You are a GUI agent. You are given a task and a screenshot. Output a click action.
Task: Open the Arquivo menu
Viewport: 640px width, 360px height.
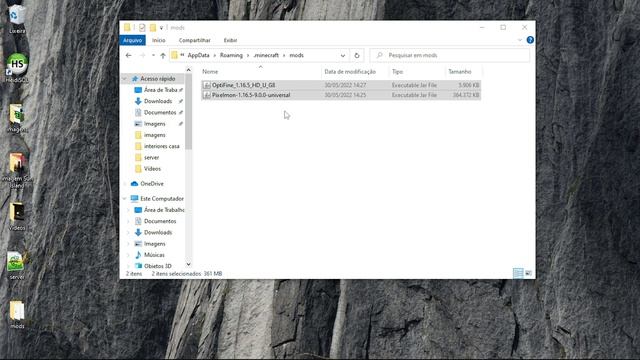point(133,40)
